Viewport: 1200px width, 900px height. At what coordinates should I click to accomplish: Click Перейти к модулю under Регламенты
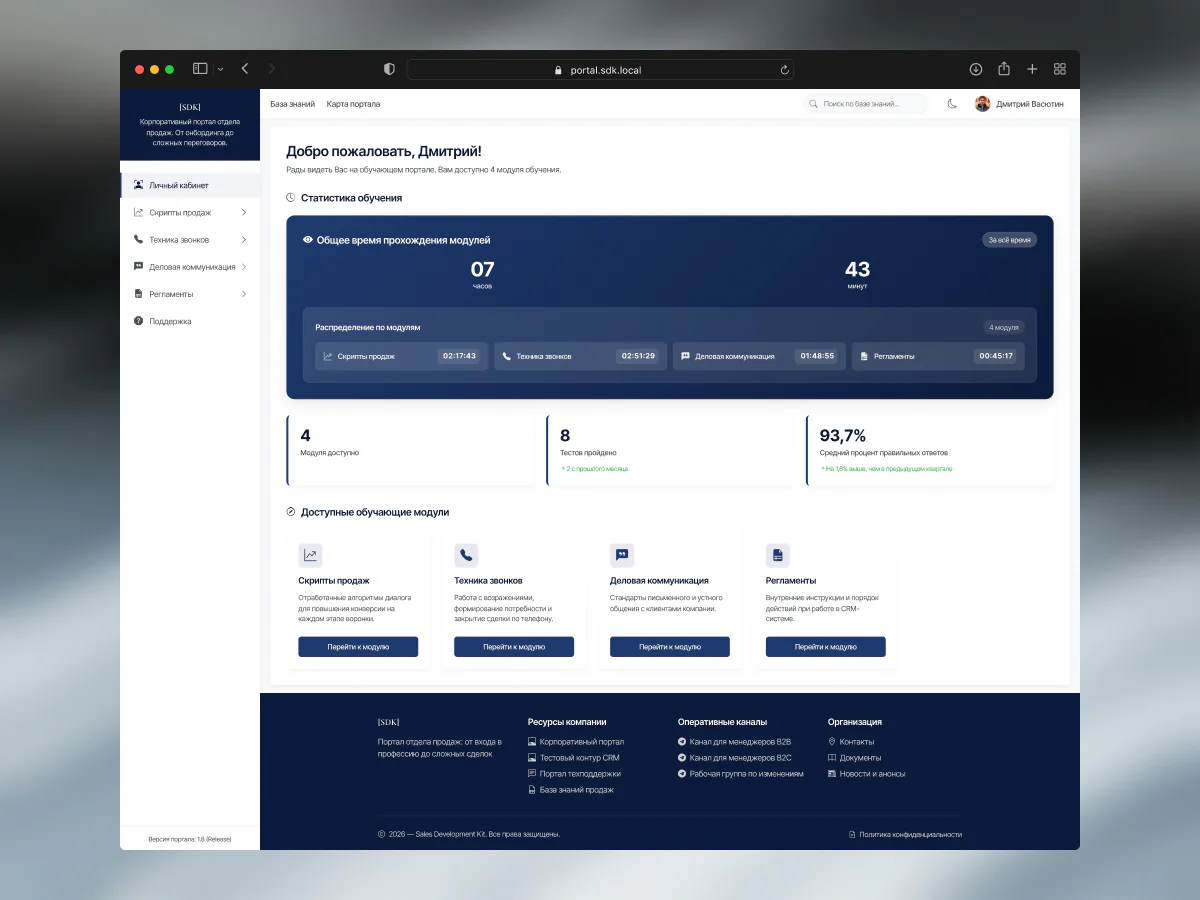pos(826,647)
